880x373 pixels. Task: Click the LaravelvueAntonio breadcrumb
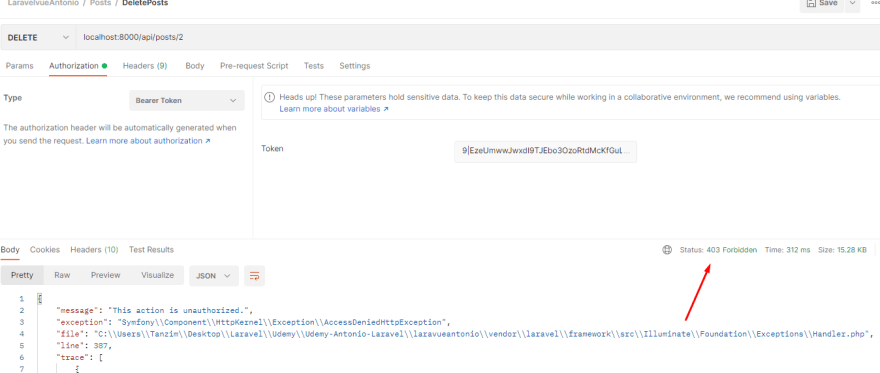[x=42, y=3]
